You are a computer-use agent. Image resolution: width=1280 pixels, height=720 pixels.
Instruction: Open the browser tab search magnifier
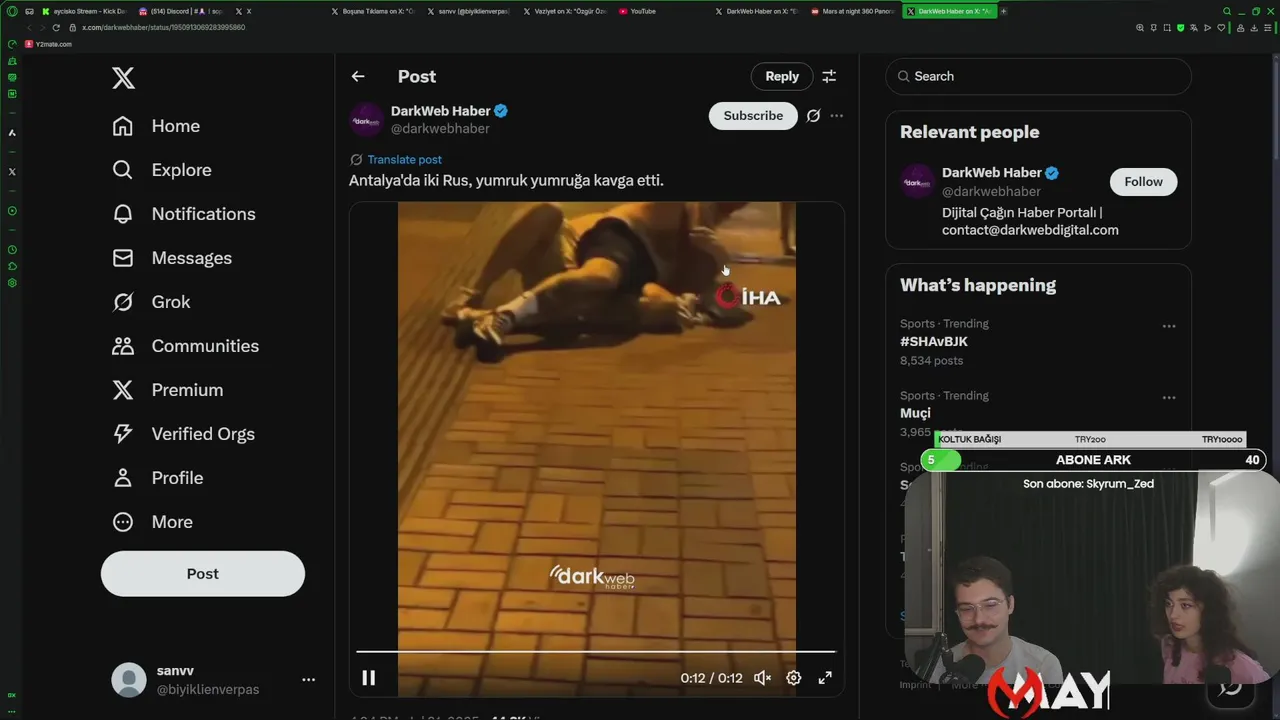point(1227,11)
